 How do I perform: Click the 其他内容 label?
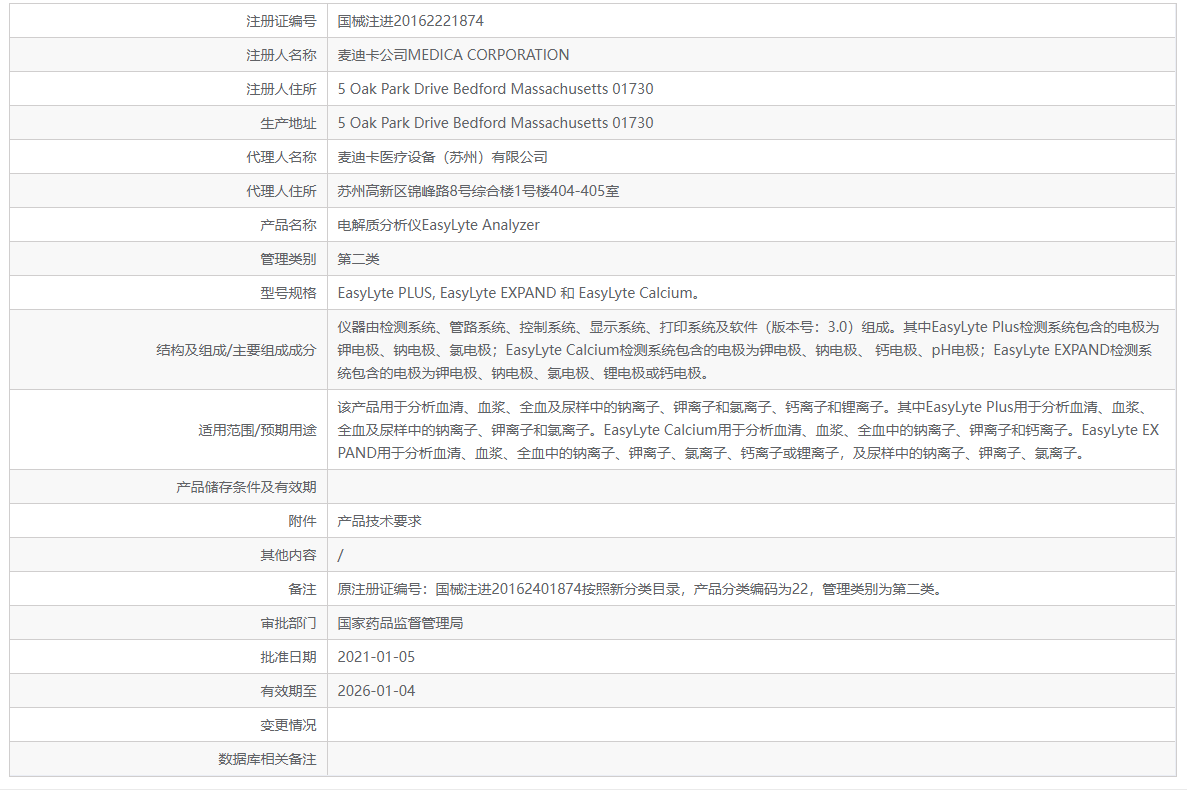(x=288, y=556)
